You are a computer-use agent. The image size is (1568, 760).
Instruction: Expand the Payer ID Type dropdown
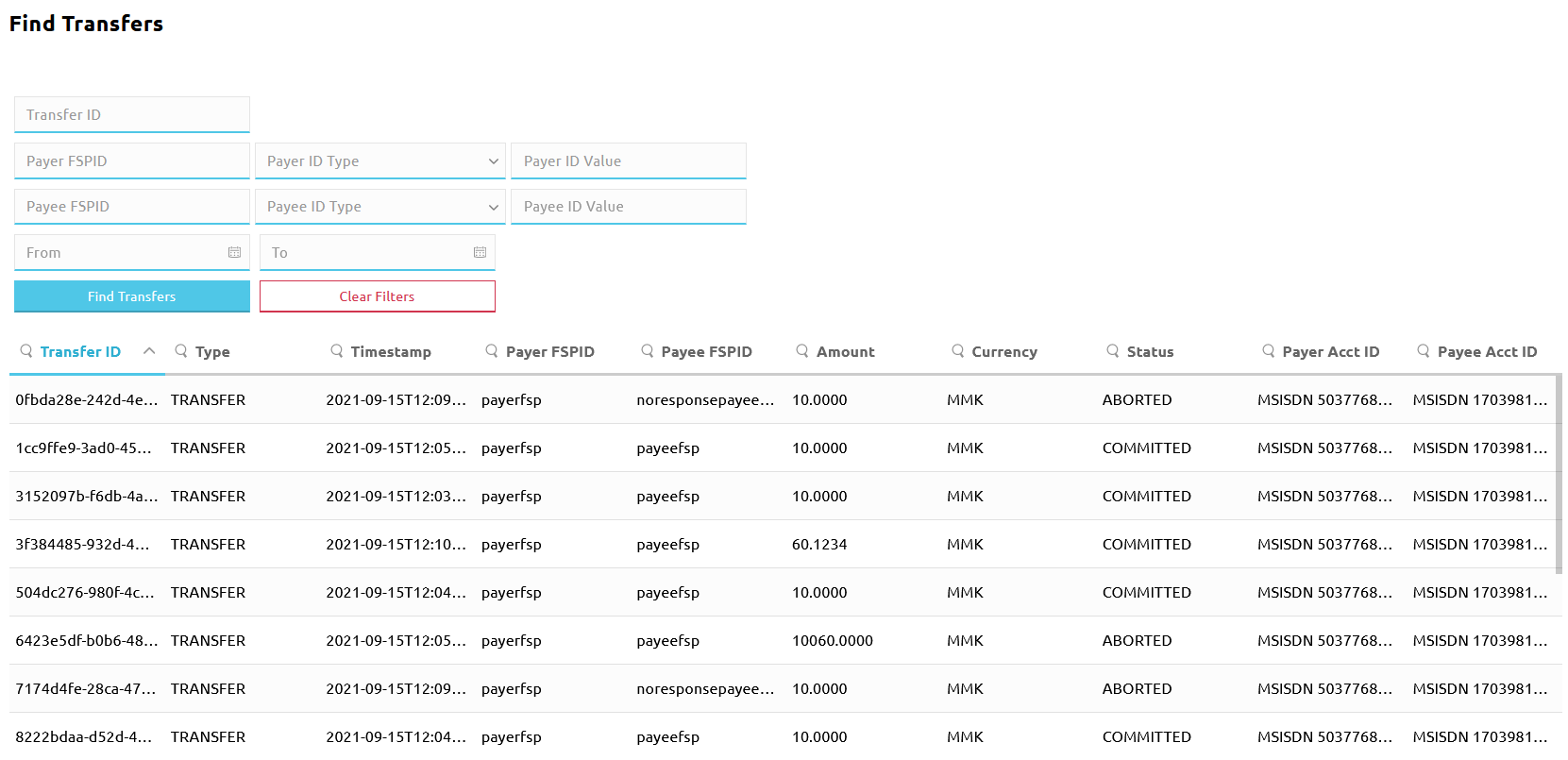pyautogui.click(x=379, y=161)
